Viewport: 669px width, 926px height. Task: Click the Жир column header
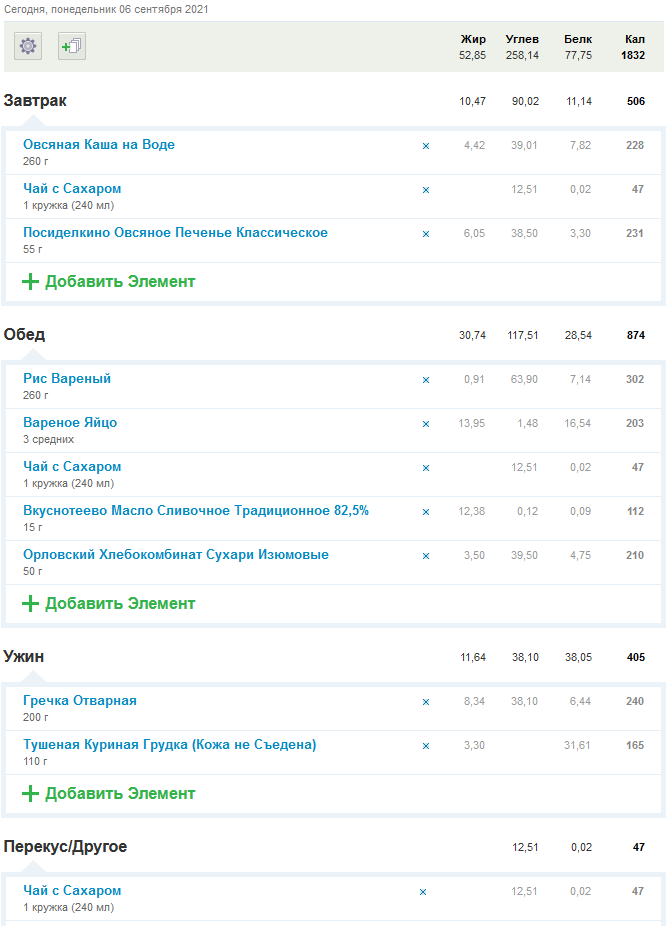pos(473,39)
